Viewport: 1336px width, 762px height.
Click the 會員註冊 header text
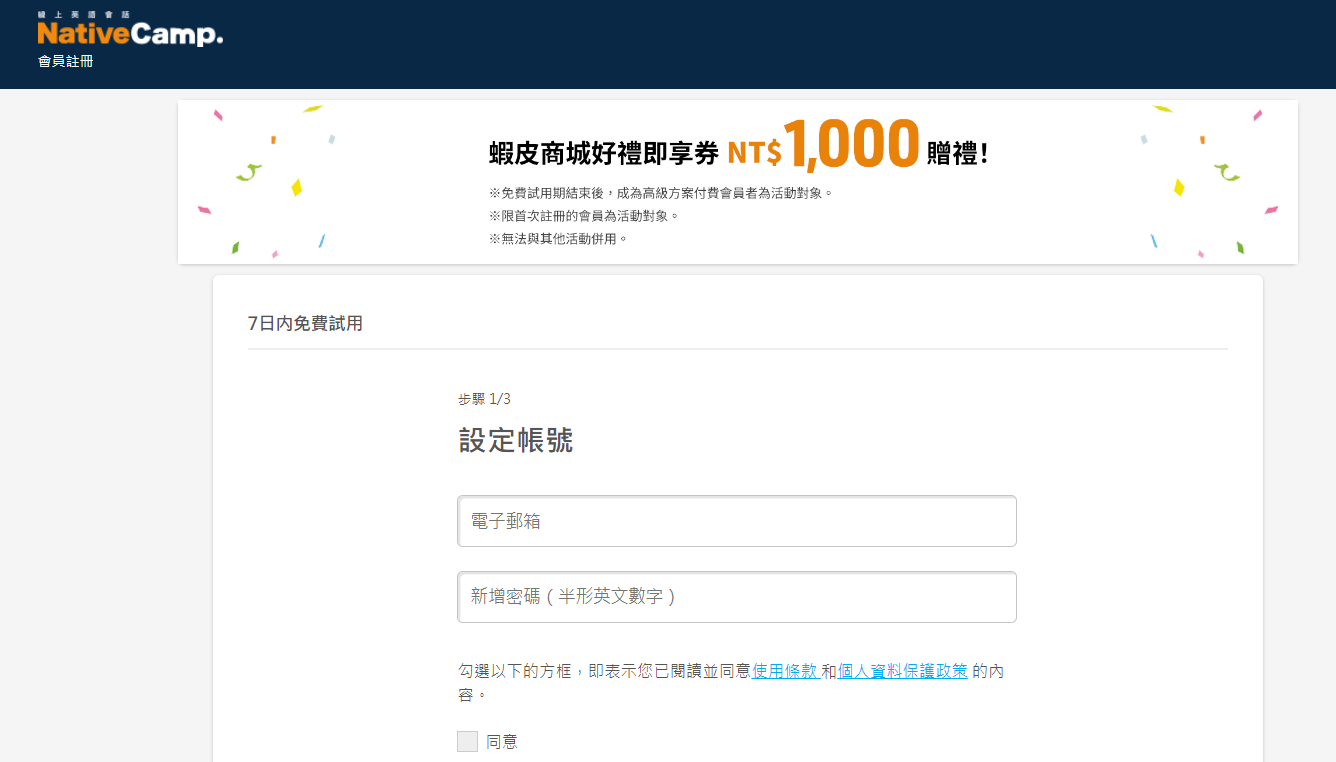pos(66,62)
